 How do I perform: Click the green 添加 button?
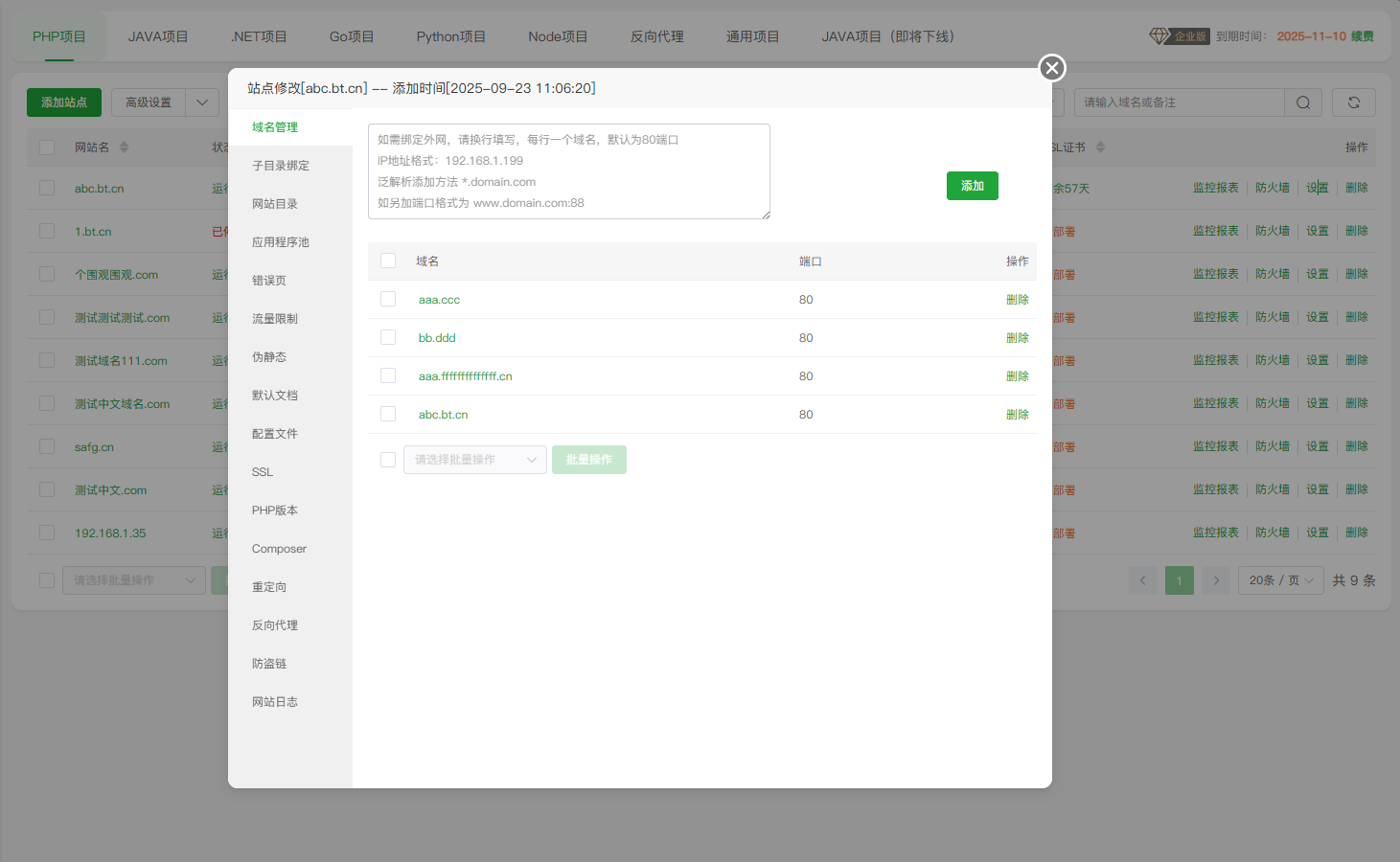(972, 186)
